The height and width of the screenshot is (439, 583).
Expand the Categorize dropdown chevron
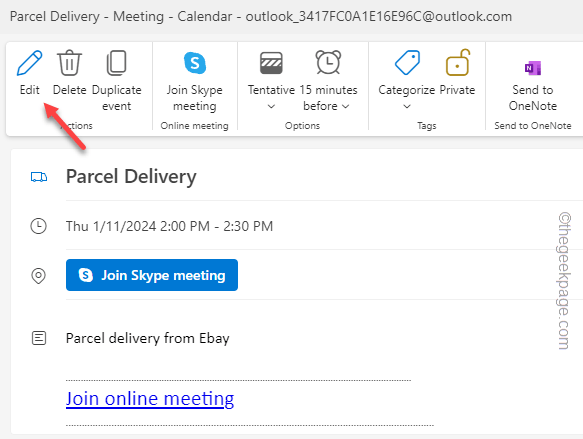[x=407, y=106]
